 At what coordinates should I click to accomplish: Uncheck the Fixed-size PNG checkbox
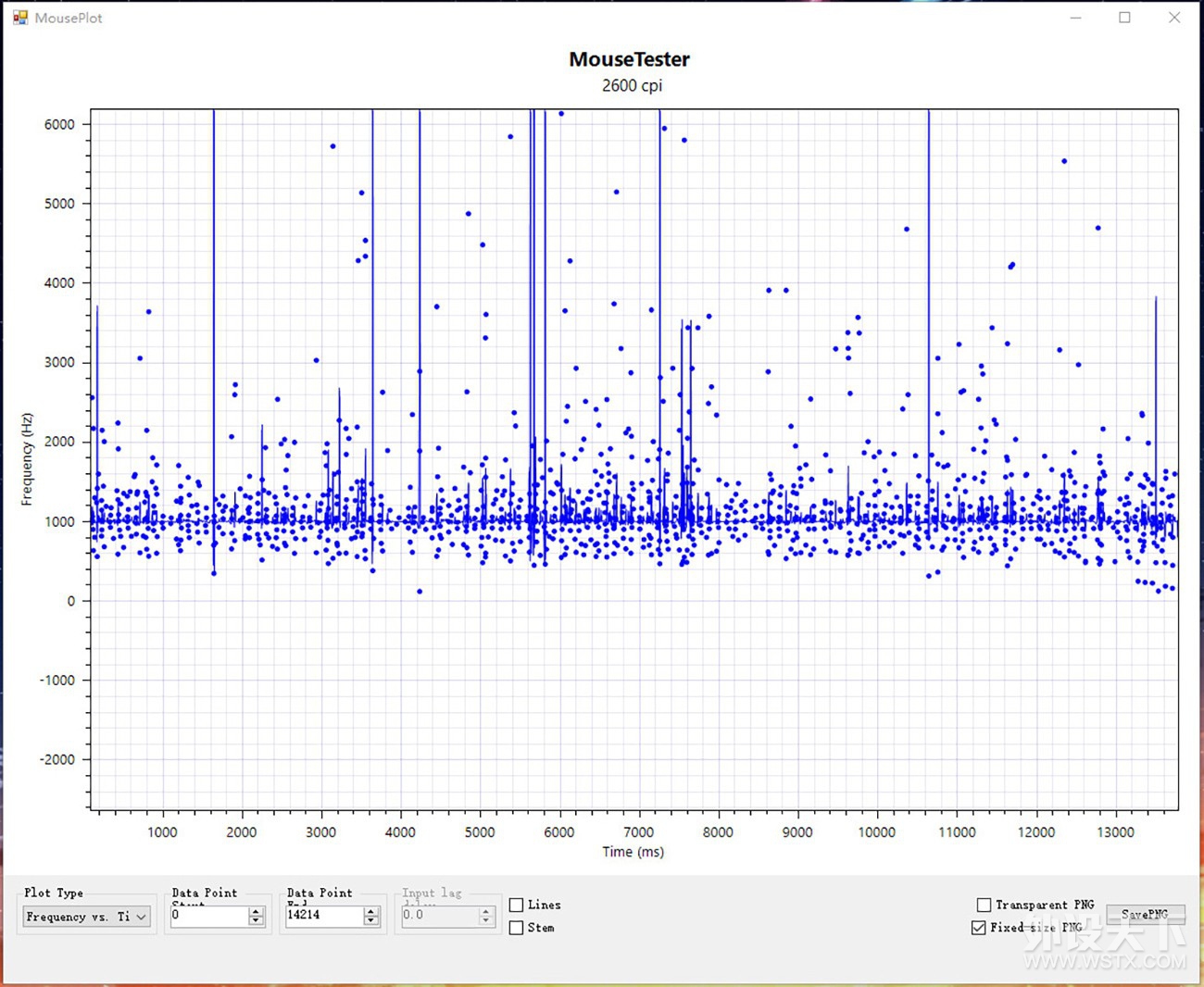pyautogui.click(x=978, y=928)
